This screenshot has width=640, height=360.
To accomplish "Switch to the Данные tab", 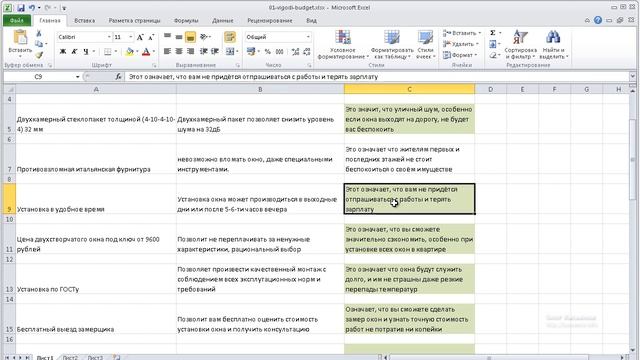I will tap(222, 20).
